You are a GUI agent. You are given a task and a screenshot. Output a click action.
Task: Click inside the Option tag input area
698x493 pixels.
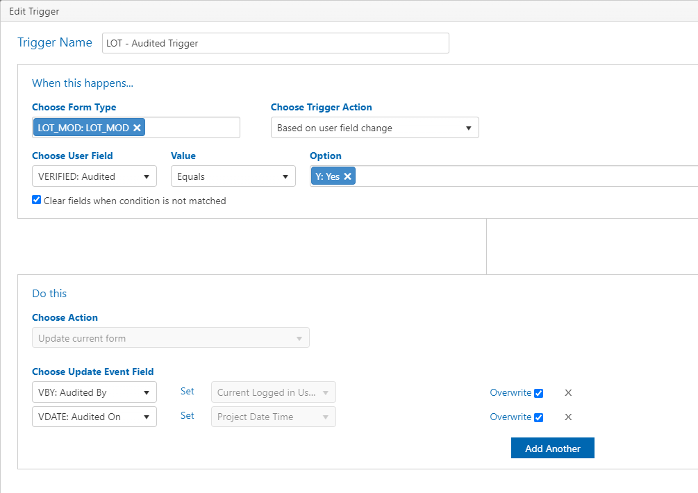point(525,176)
